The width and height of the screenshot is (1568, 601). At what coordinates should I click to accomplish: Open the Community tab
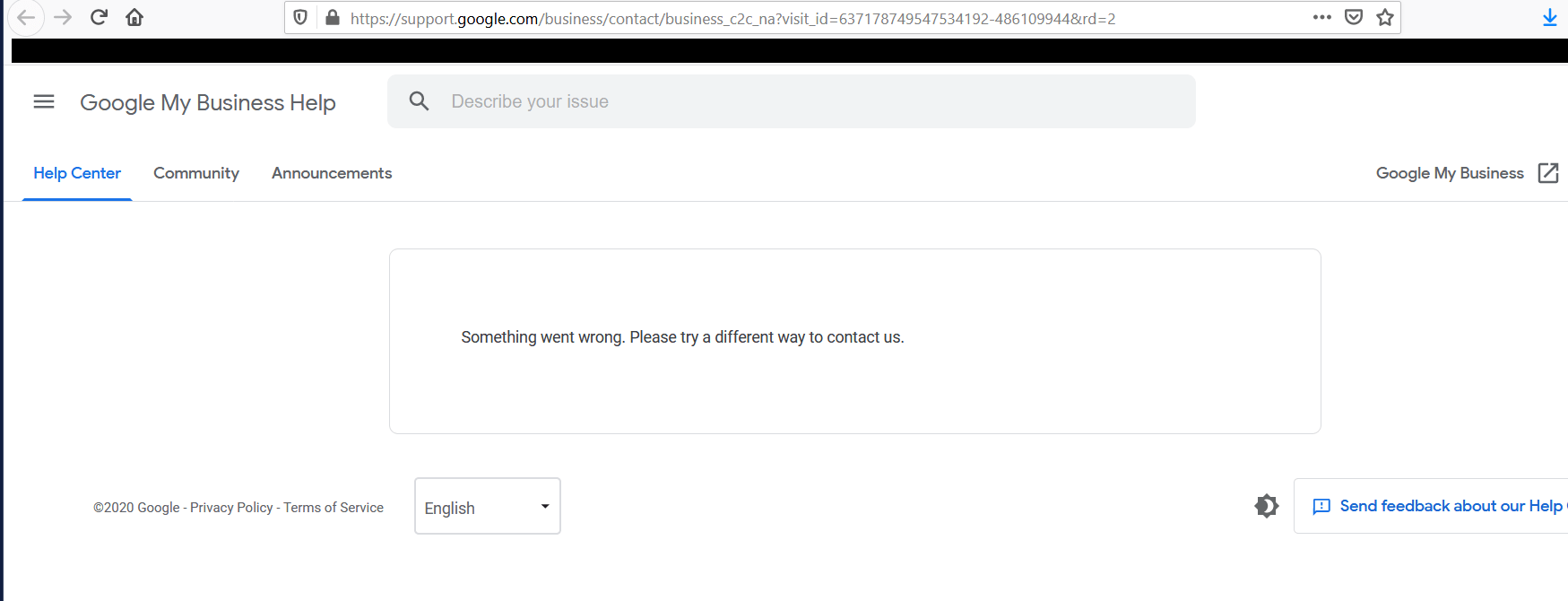coord(196,173)
